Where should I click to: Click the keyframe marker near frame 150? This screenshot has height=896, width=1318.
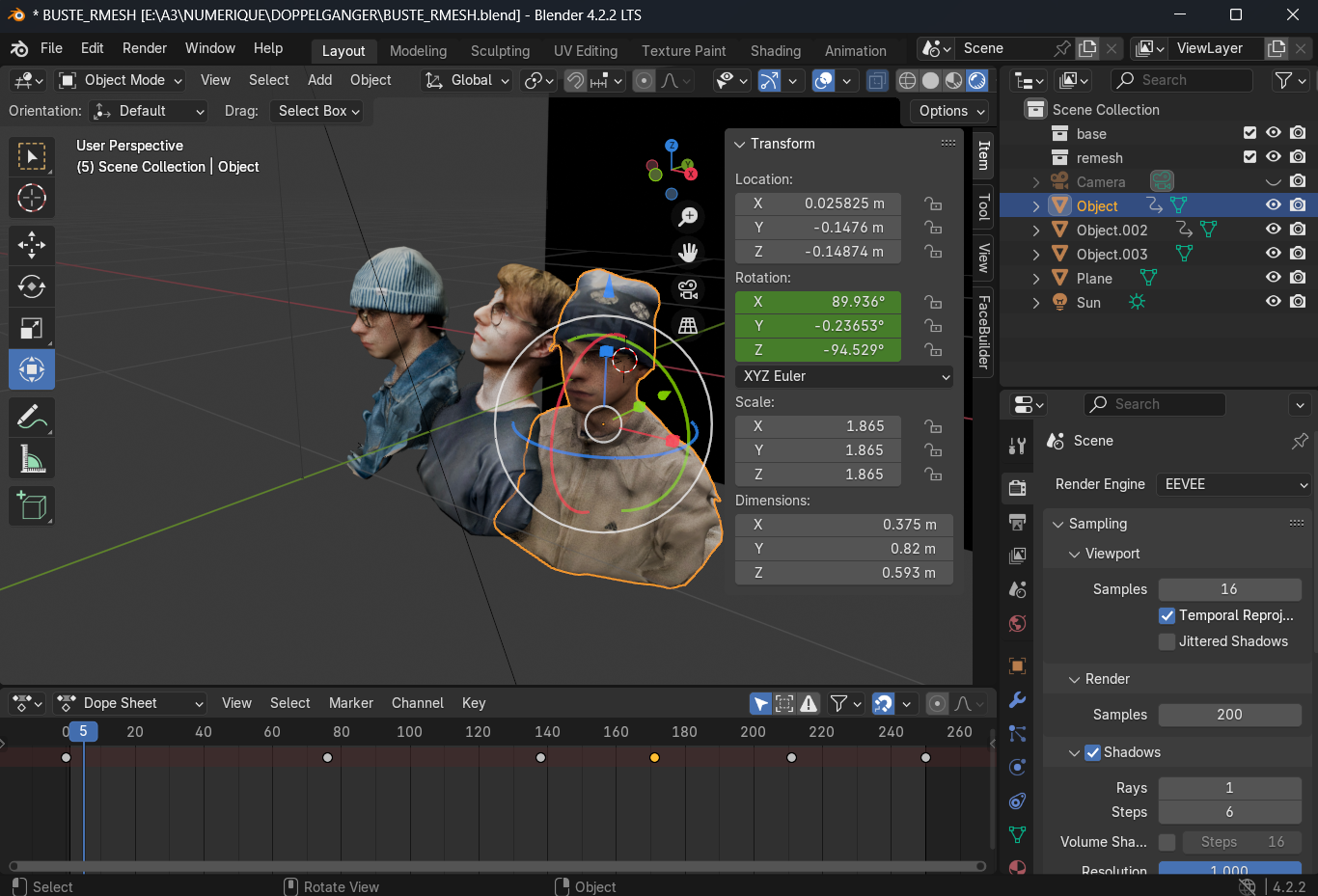[x=540, y=757]
